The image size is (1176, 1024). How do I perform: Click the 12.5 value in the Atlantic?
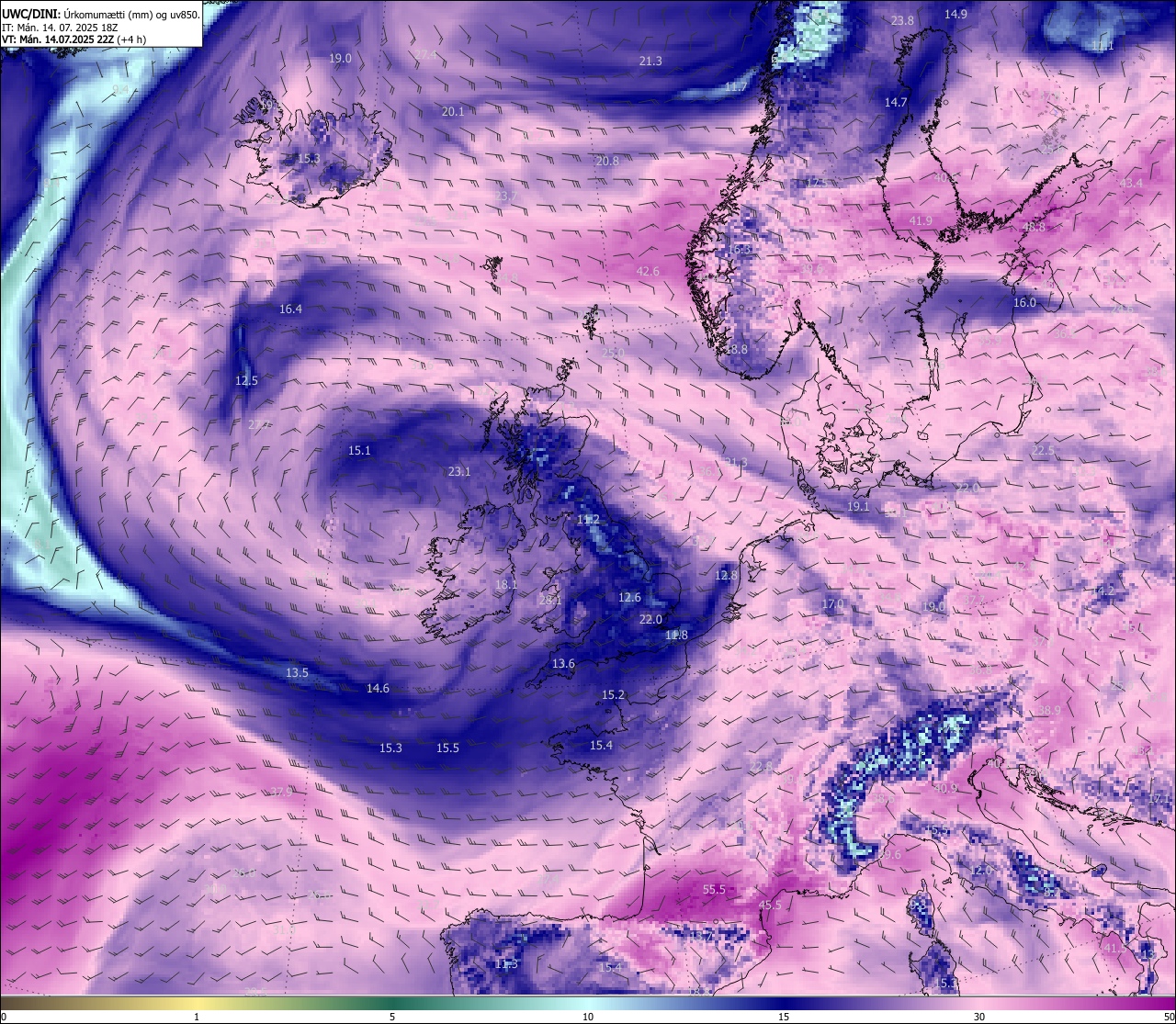pos(246,381)
